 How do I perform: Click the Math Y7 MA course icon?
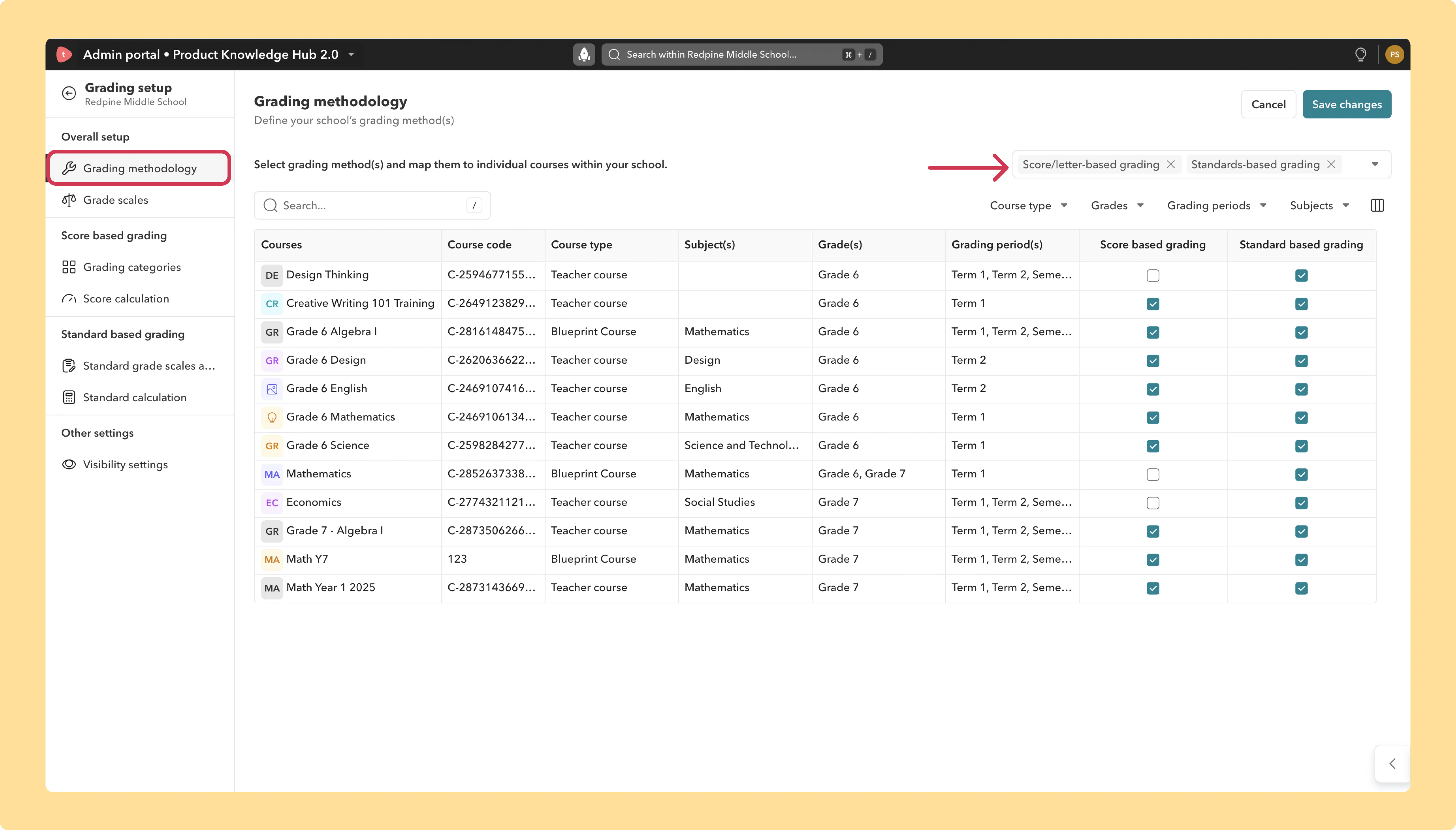(x=272, y=560)
